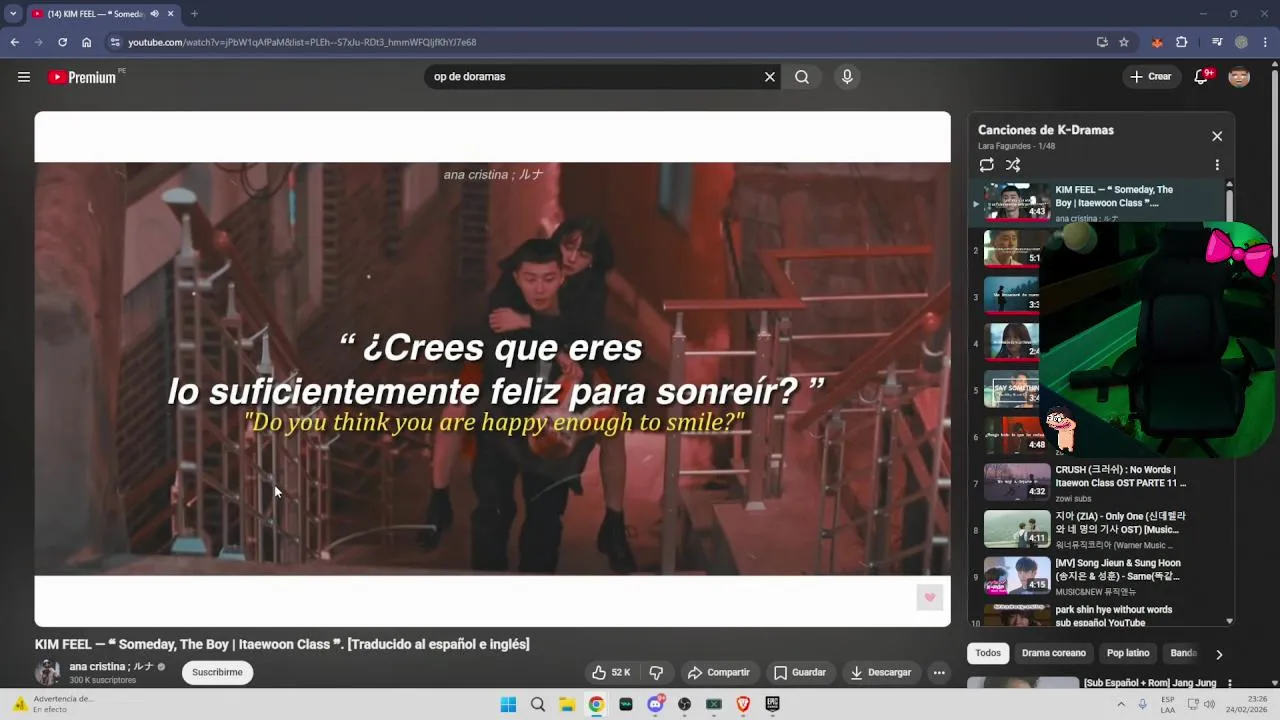Toggle playlist shuffle
1280x720 pixels.
coord(1013,165)
